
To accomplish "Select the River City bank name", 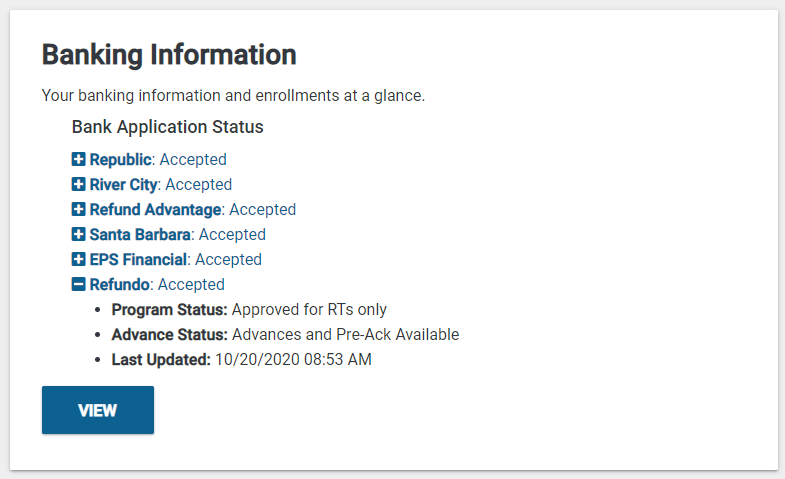I will click(123, 184).
